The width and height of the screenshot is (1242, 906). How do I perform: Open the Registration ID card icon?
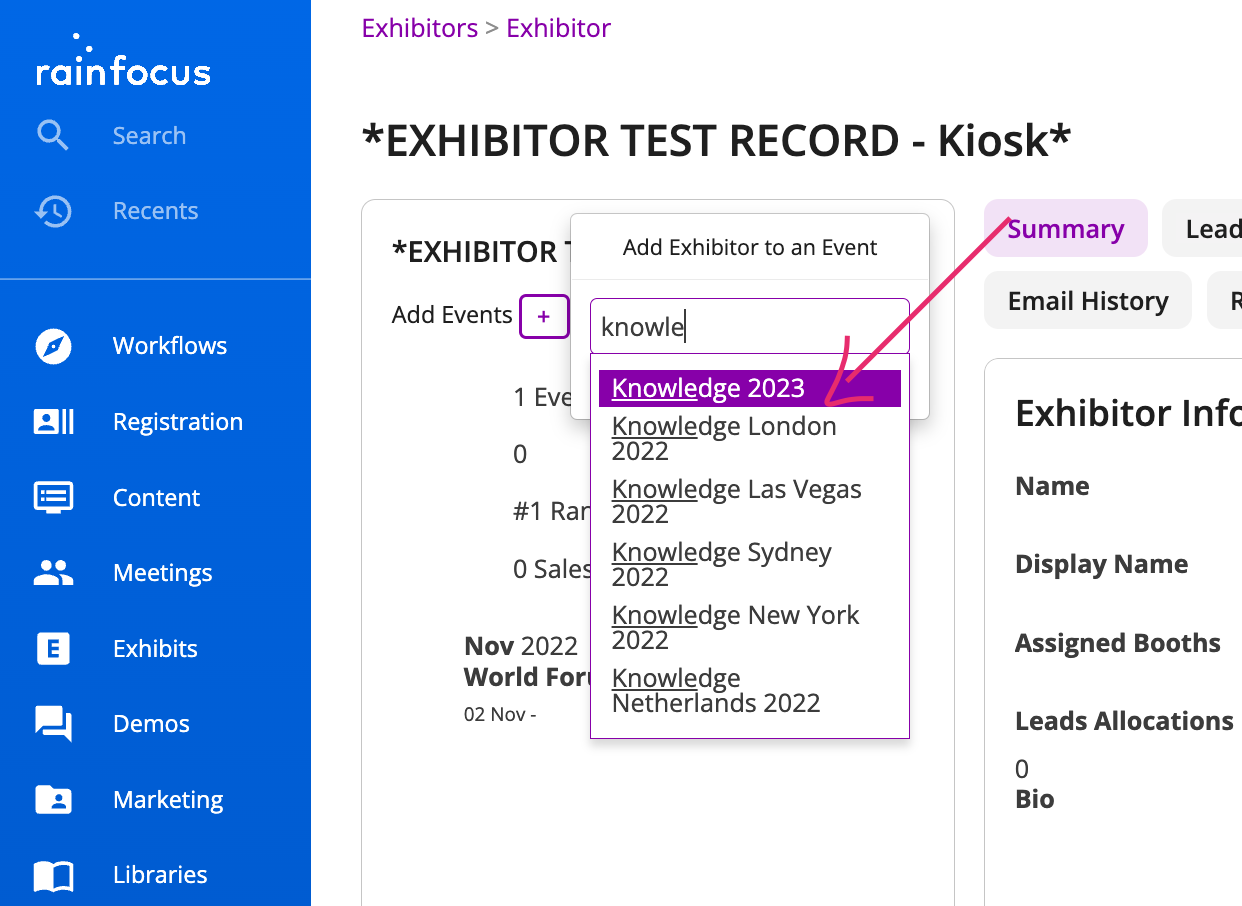(53, 422)
